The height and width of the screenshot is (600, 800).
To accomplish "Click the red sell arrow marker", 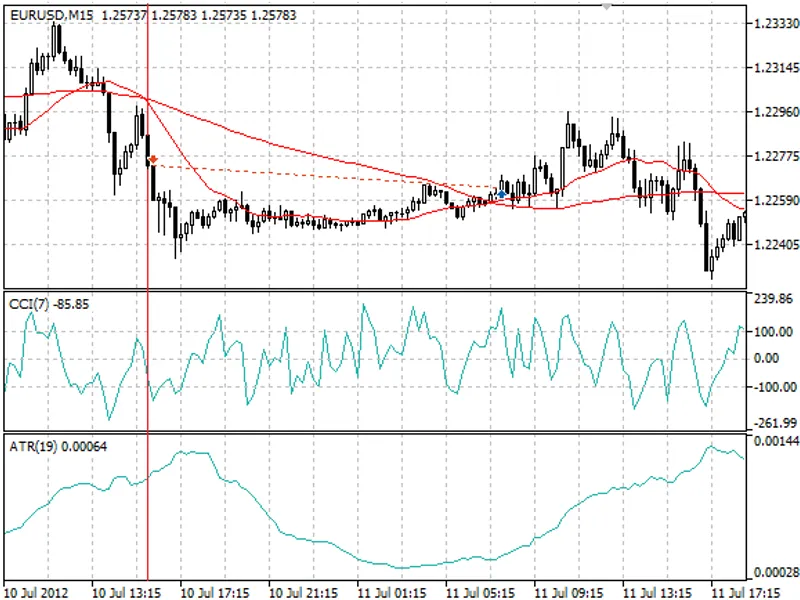I will tap(153, 160).
